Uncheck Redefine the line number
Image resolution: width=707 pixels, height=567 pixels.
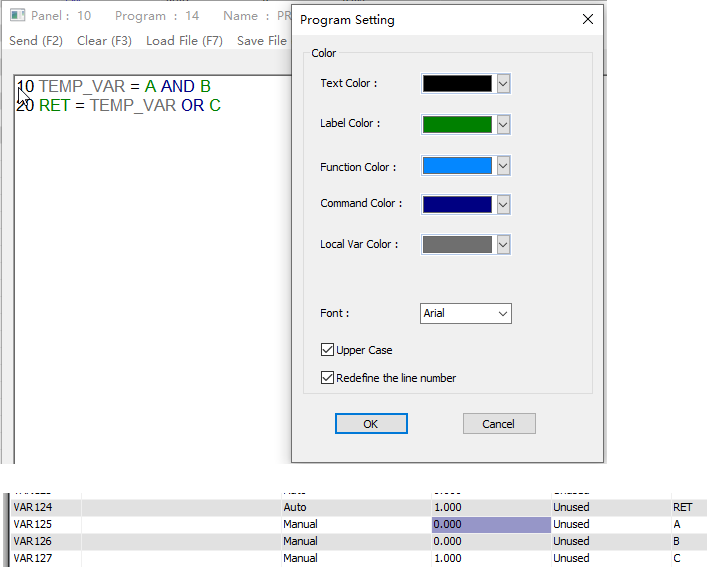pos(327,378)
